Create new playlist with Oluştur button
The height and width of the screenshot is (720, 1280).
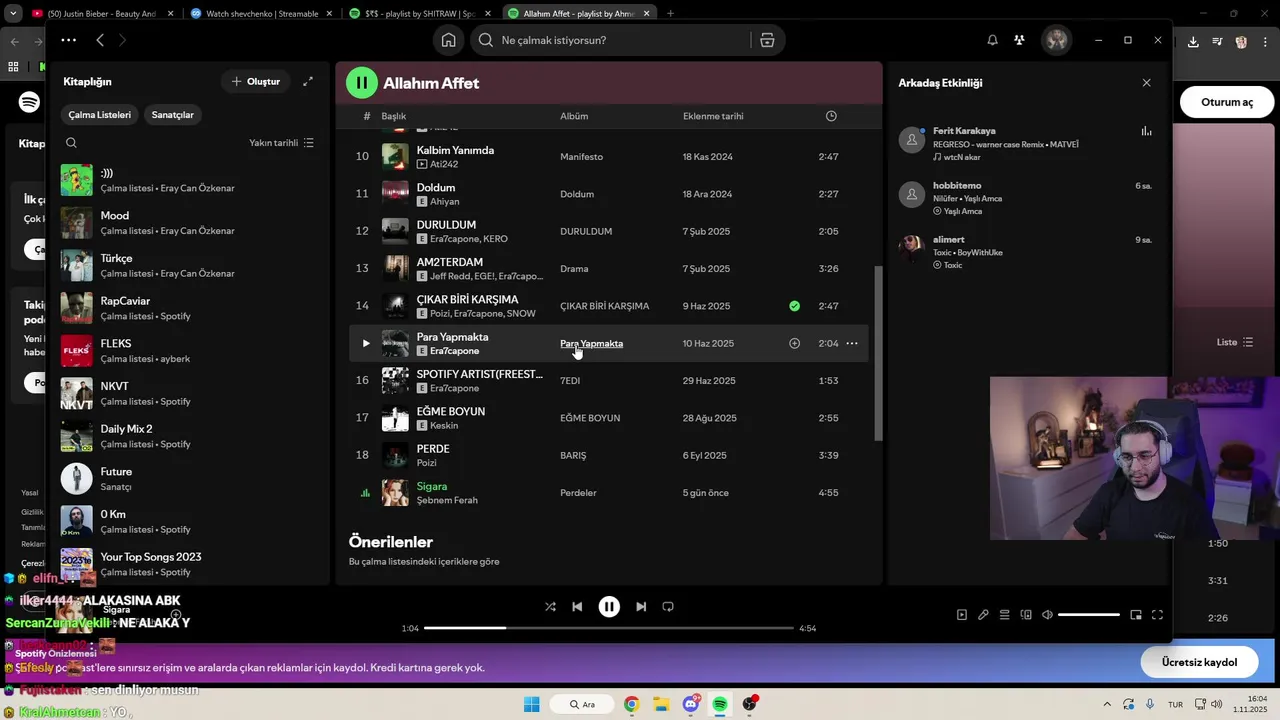click(x=256, y=81)
